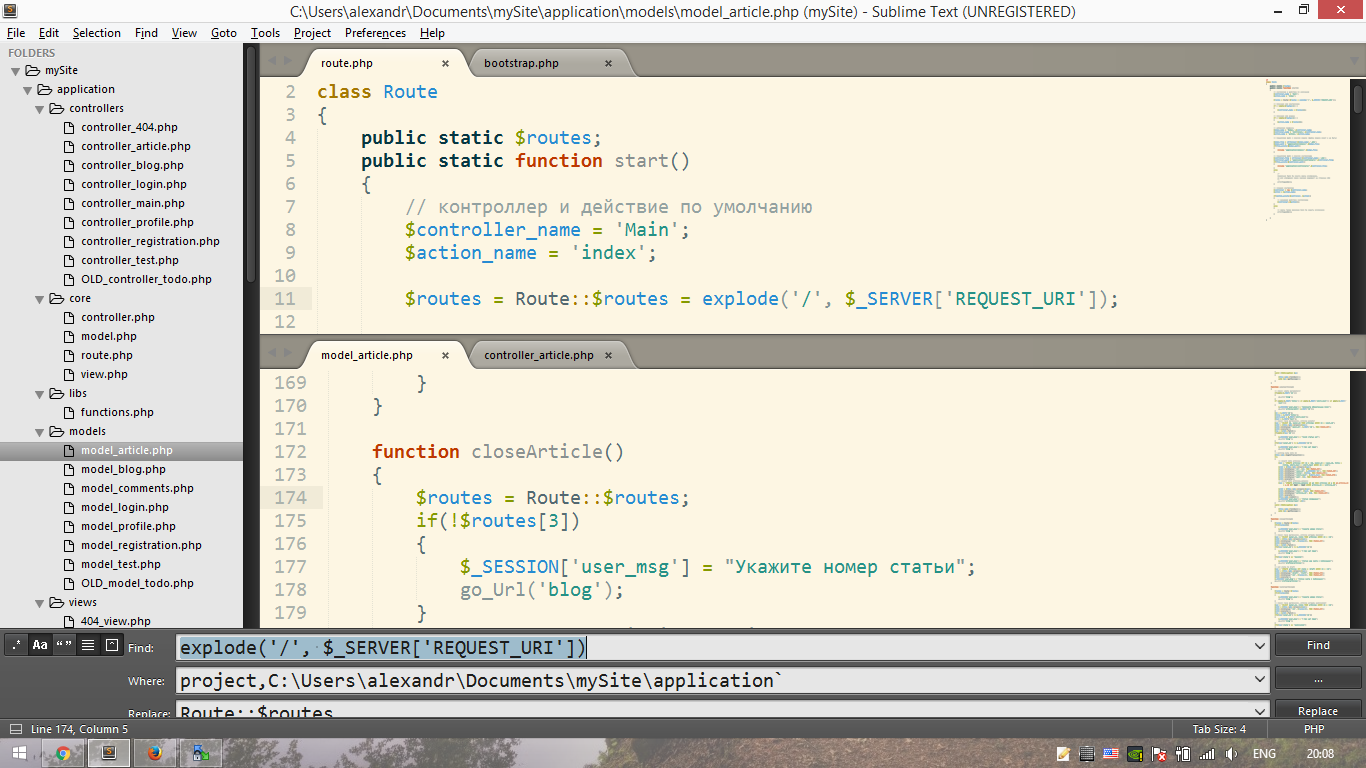Screen dimensions: 1366x768
Task: Open the Find field history dropdown
Action: coord(1259,647)
